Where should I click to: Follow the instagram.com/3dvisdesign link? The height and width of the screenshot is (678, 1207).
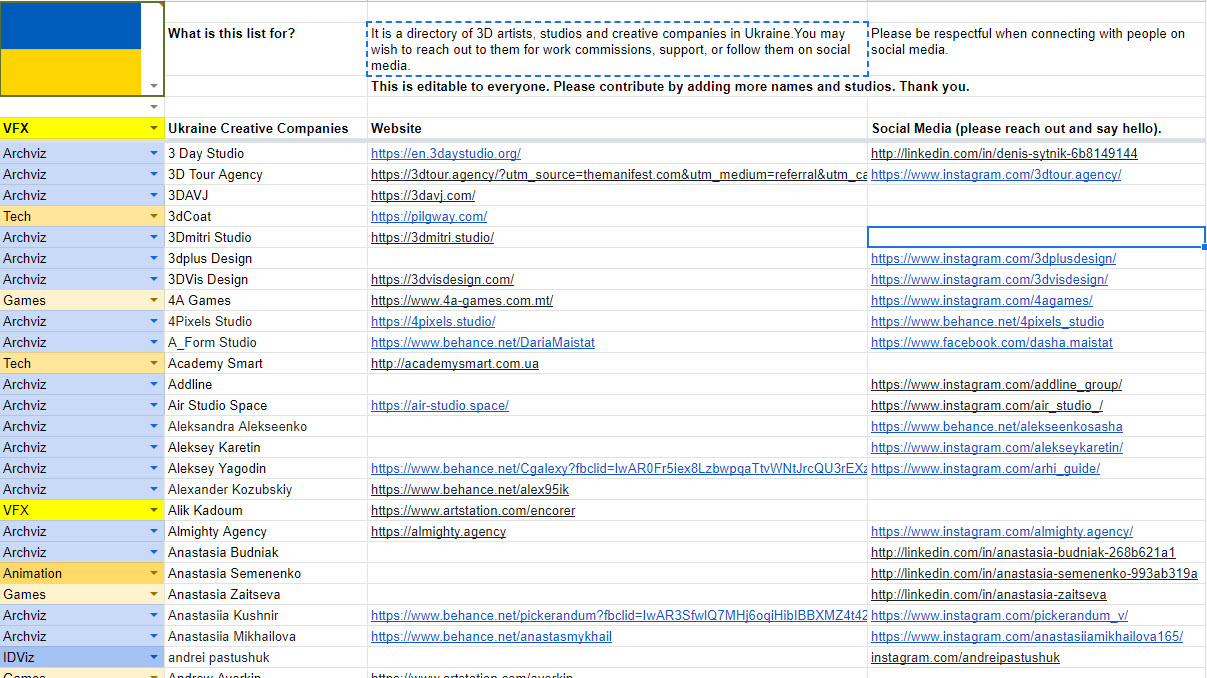989,280
